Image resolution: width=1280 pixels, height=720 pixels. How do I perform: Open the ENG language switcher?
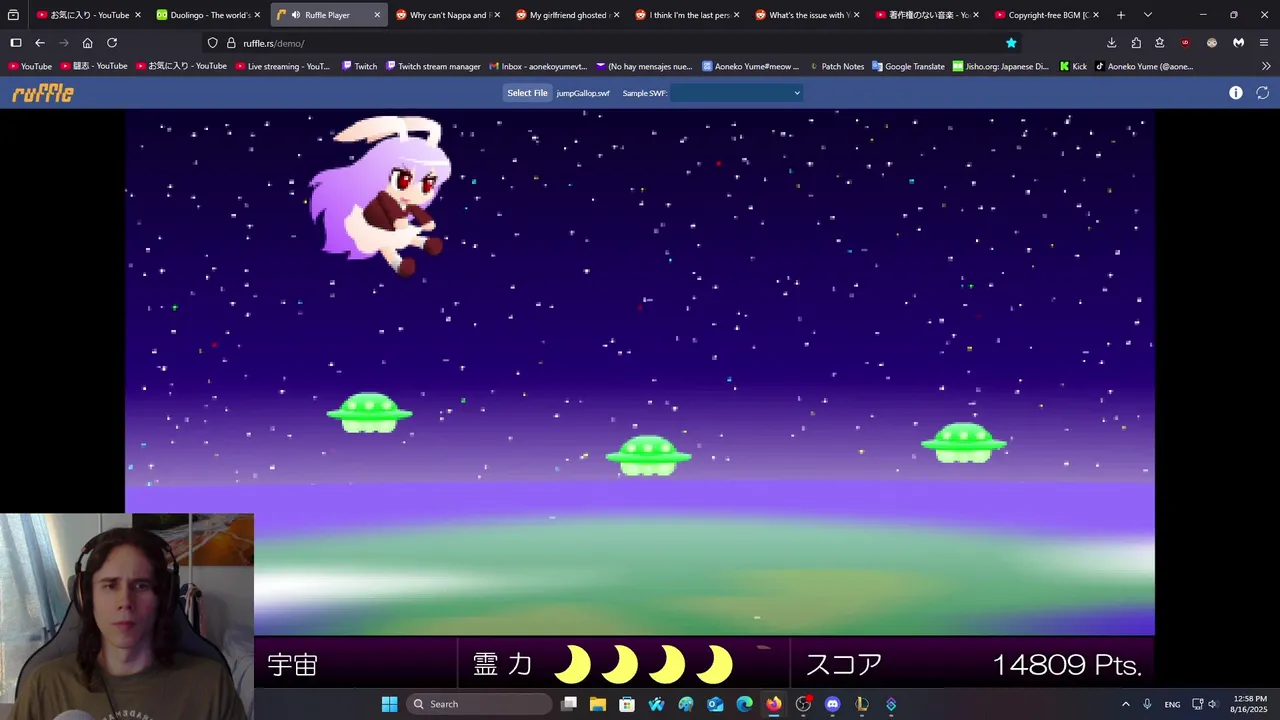coord(1172,704)
